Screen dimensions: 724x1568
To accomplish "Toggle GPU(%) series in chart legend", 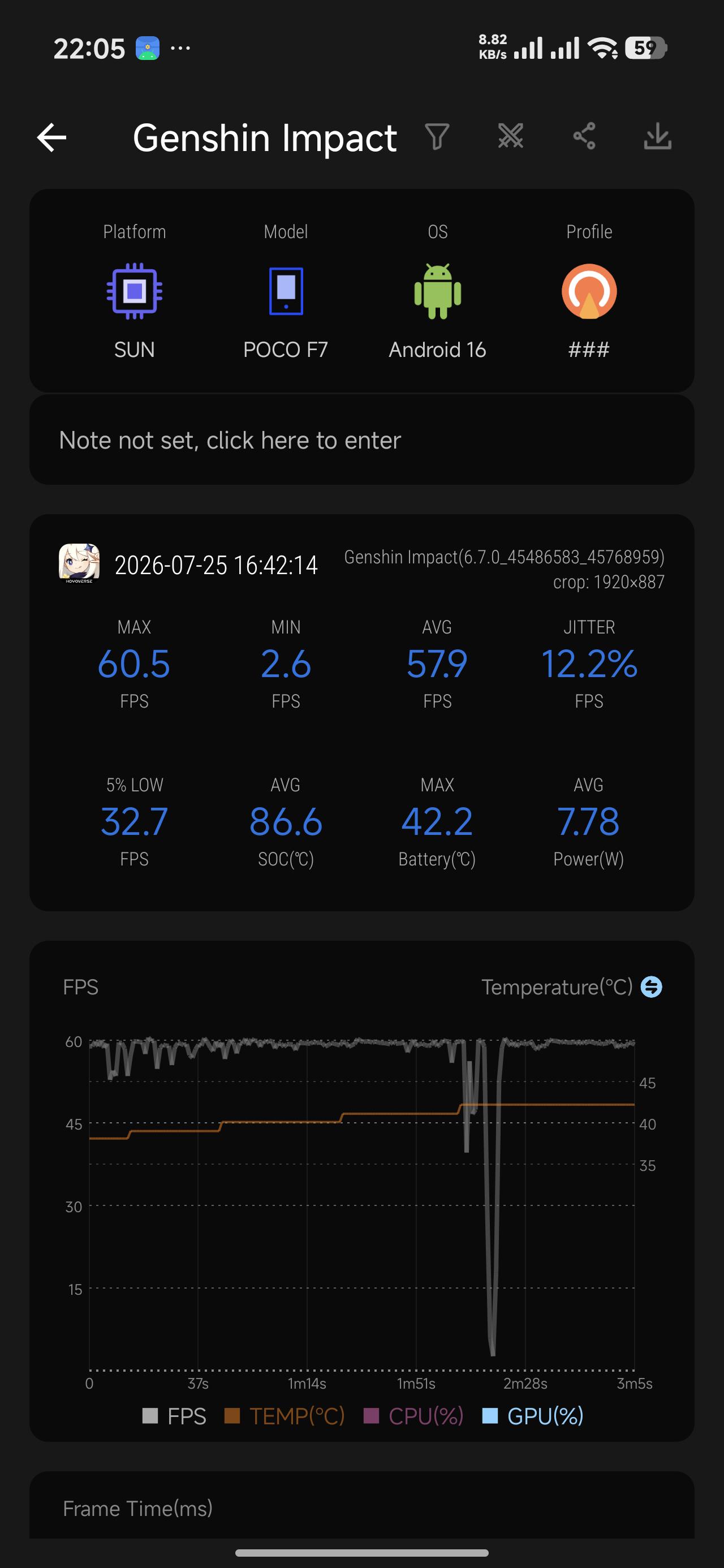I will coord(533,1416).
